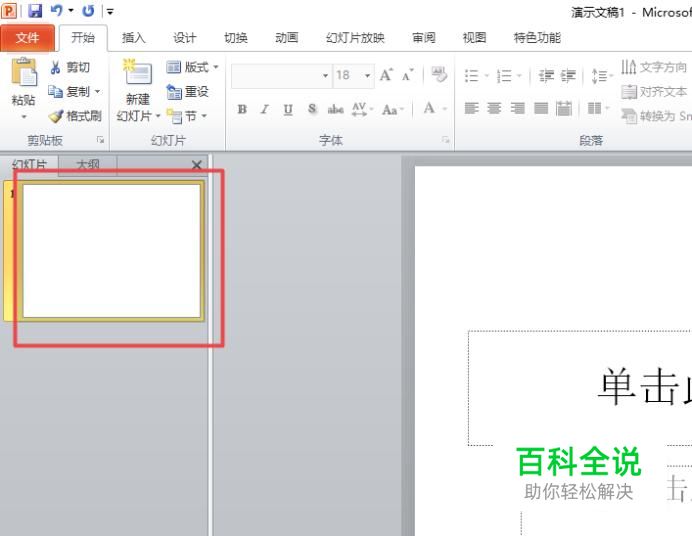692x536 pixels.
Task: Open the line spacing icon
Action: click(x=599, y=76)
